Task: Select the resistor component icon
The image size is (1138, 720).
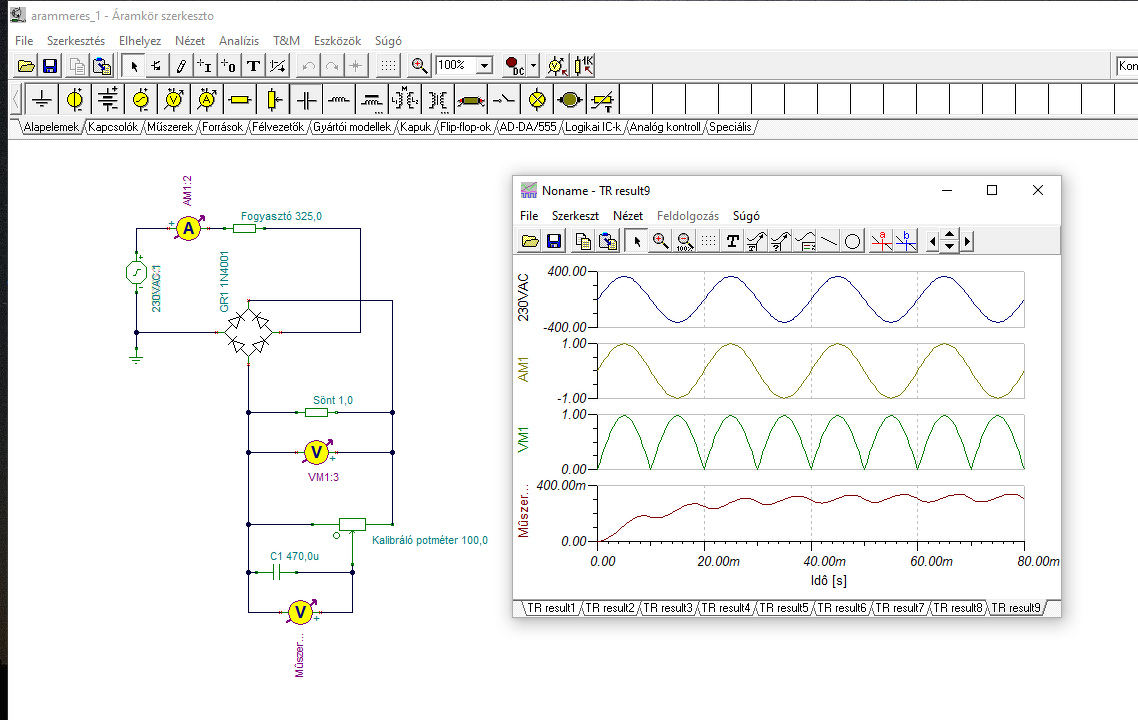Action: tap(238, 100)
